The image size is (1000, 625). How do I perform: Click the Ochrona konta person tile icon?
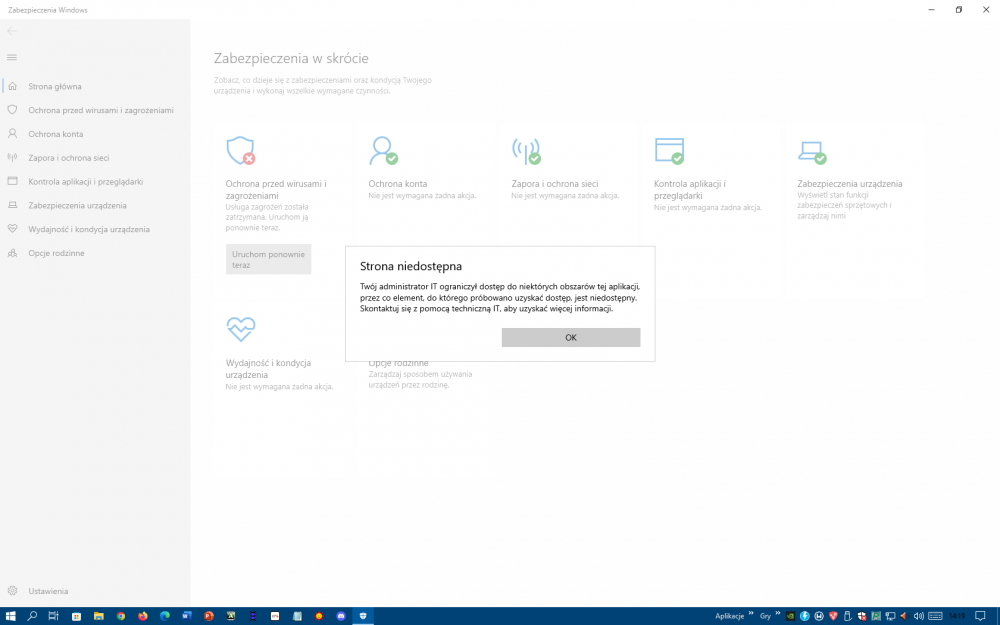(x=383, y=150)
